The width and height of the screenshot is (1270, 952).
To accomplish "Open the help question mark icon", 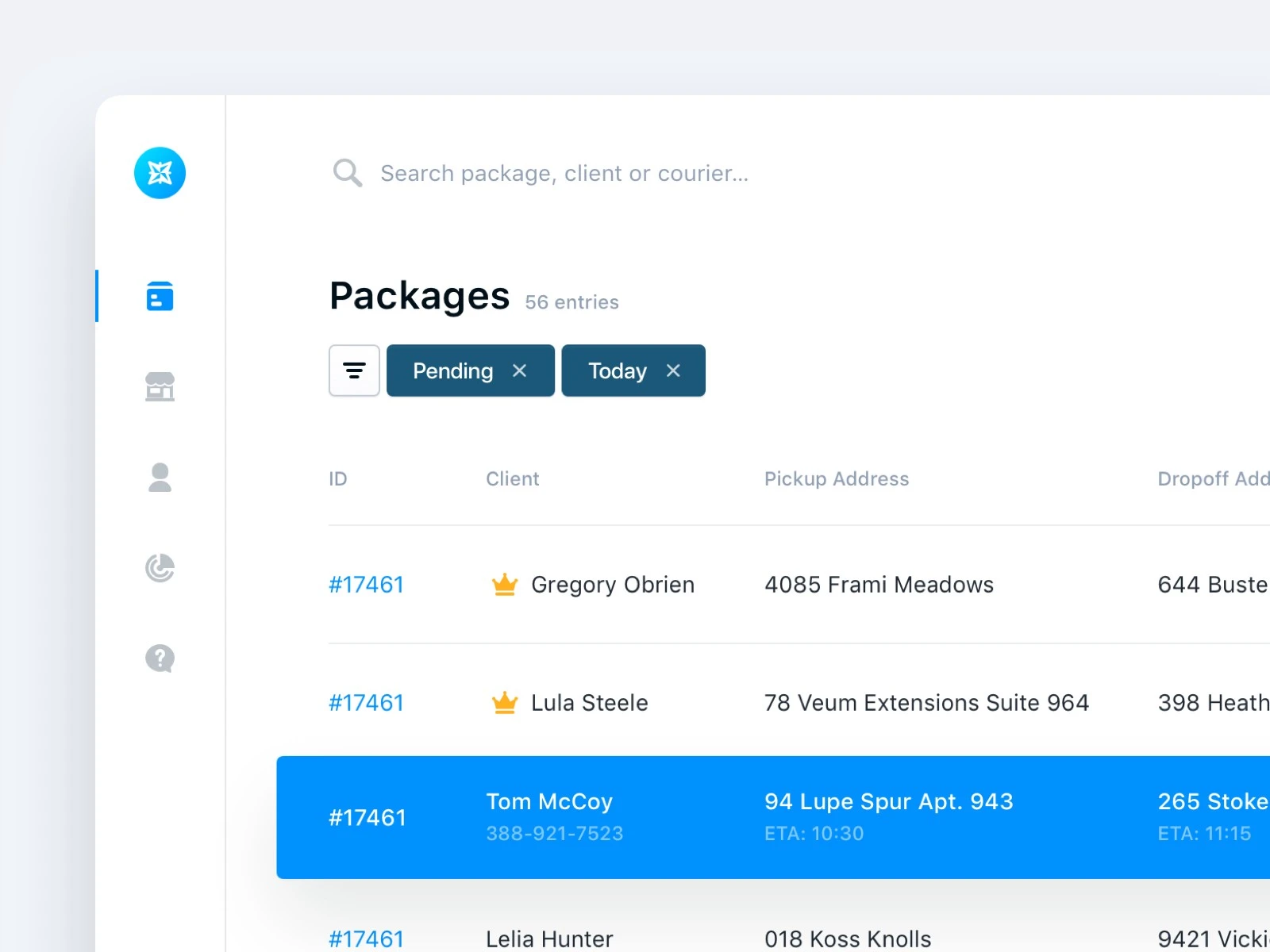I will tap(160, 658).
